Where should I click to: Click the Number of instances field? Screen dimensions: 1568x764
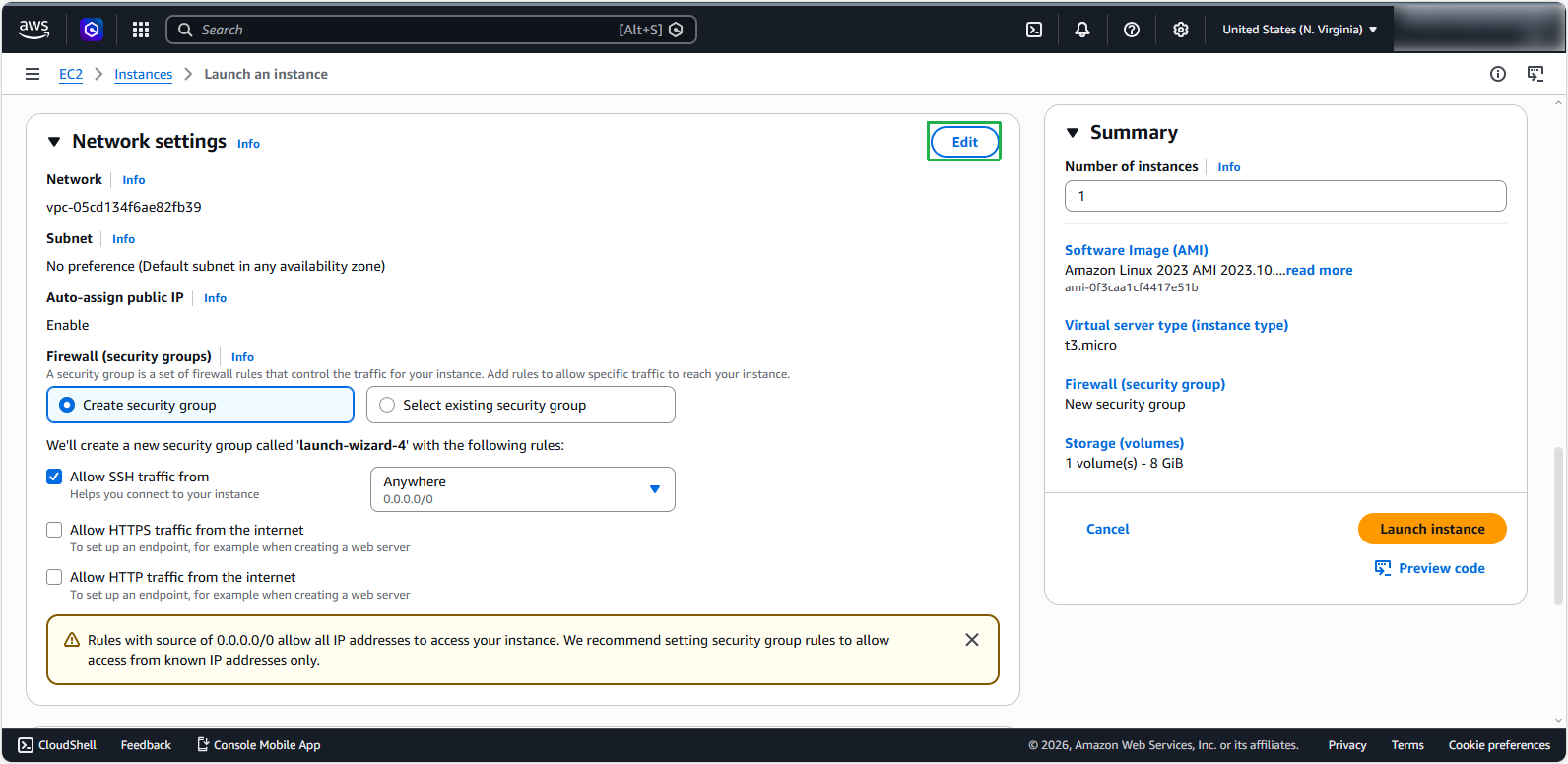click(1285, 196)
